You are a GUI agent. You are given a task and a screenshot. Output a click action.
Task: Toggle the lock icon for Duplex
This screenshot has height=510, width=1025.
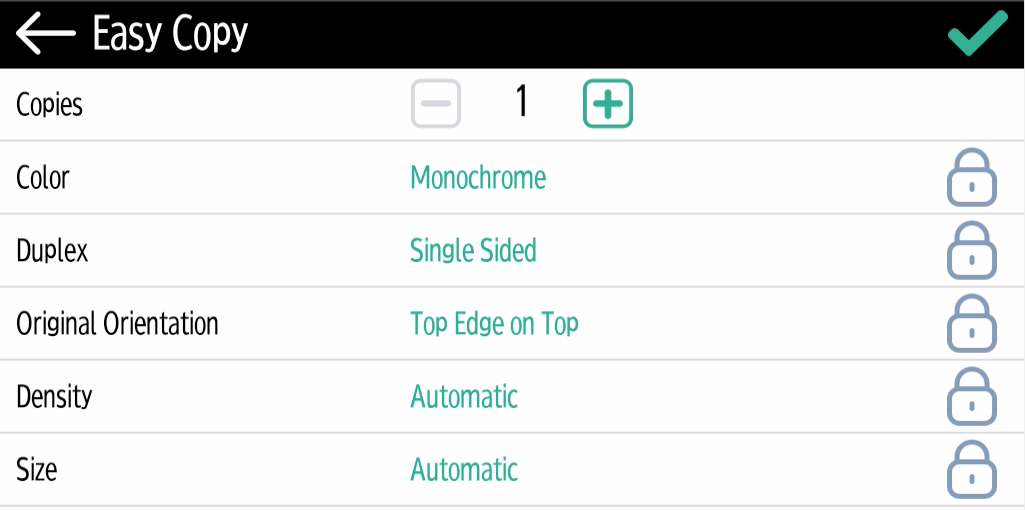(971, 250)
